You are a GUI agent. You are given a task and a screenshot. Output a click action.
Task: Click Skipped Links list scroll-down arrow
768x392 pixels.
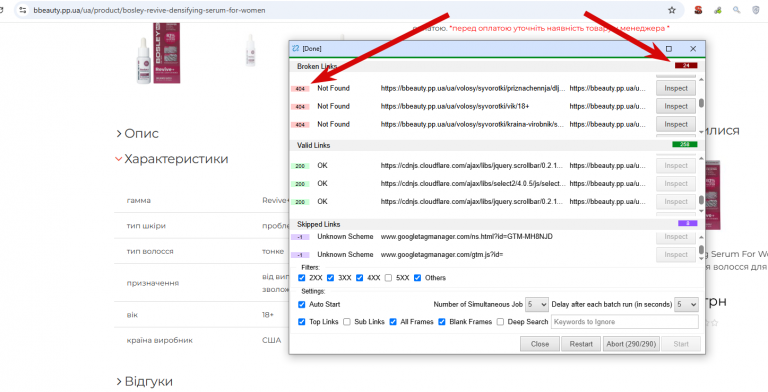coord(701,258)
